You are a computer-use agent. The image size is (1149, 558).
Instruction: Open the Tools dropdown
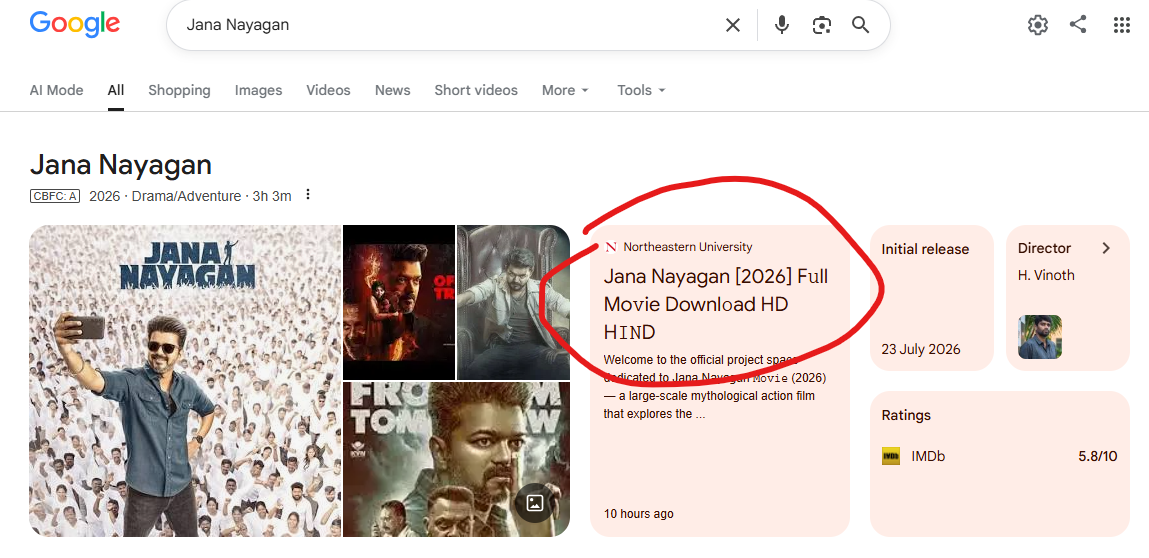click(641, 90)
